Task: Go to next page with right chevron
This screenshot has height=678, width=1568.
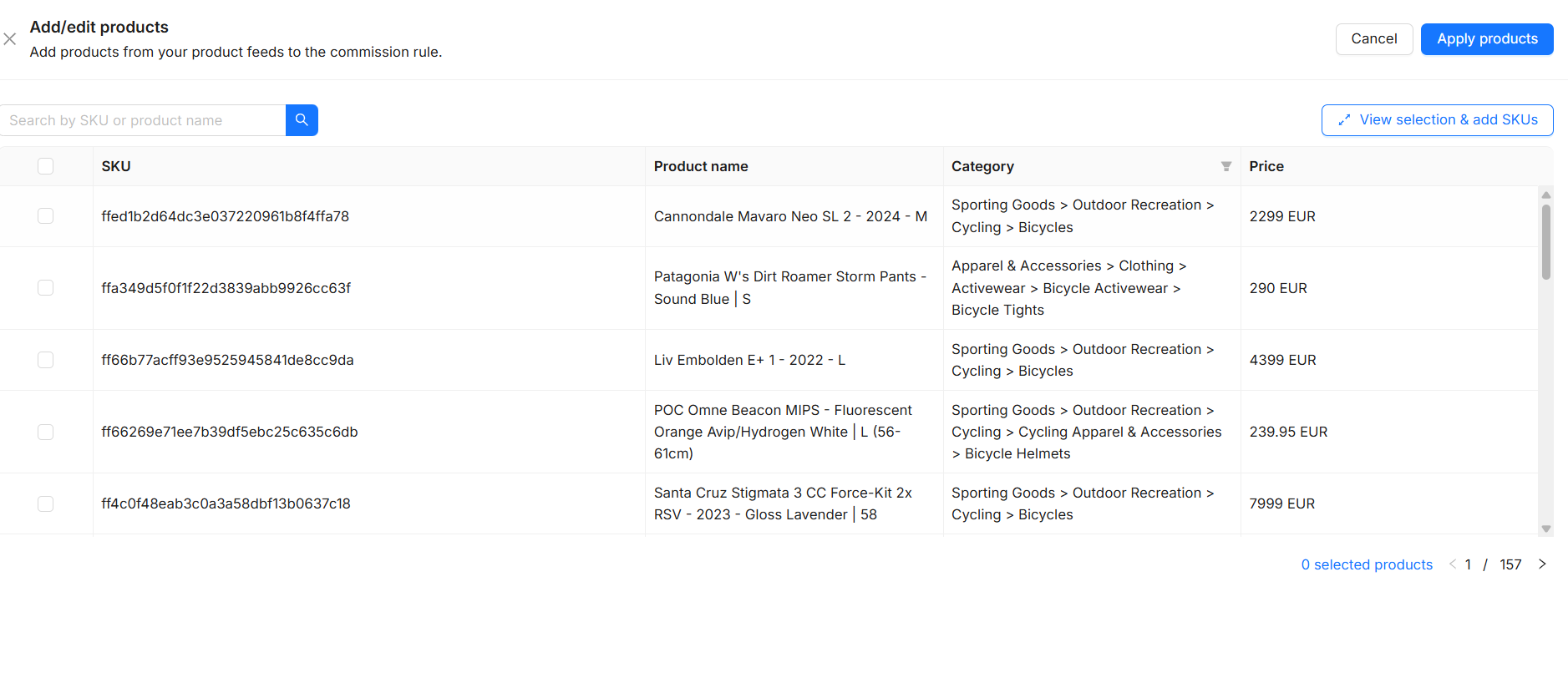Action: pyautogui.click(x=1542, y=564)
